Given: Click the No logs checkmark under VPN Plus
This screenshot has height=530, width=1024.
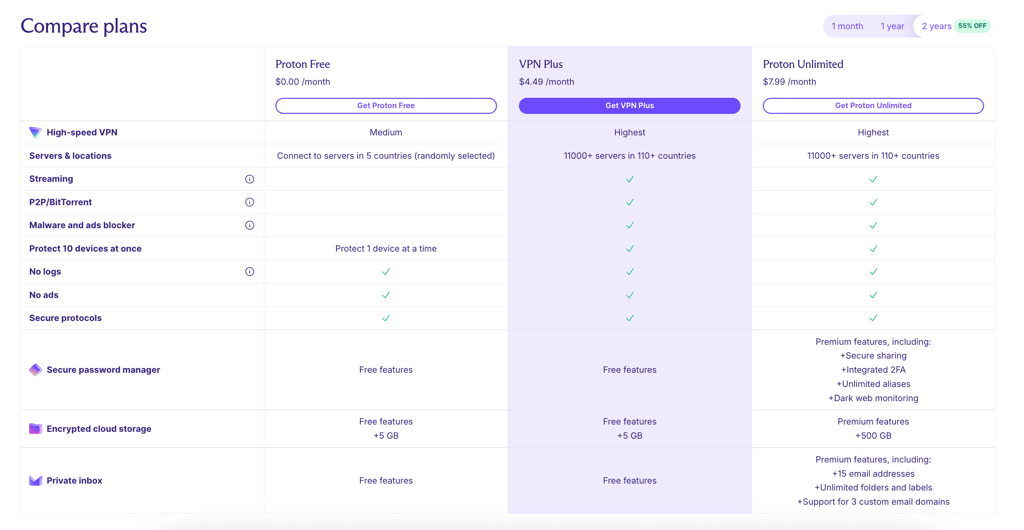Looking at the screenshot, I should click(630, 272).
